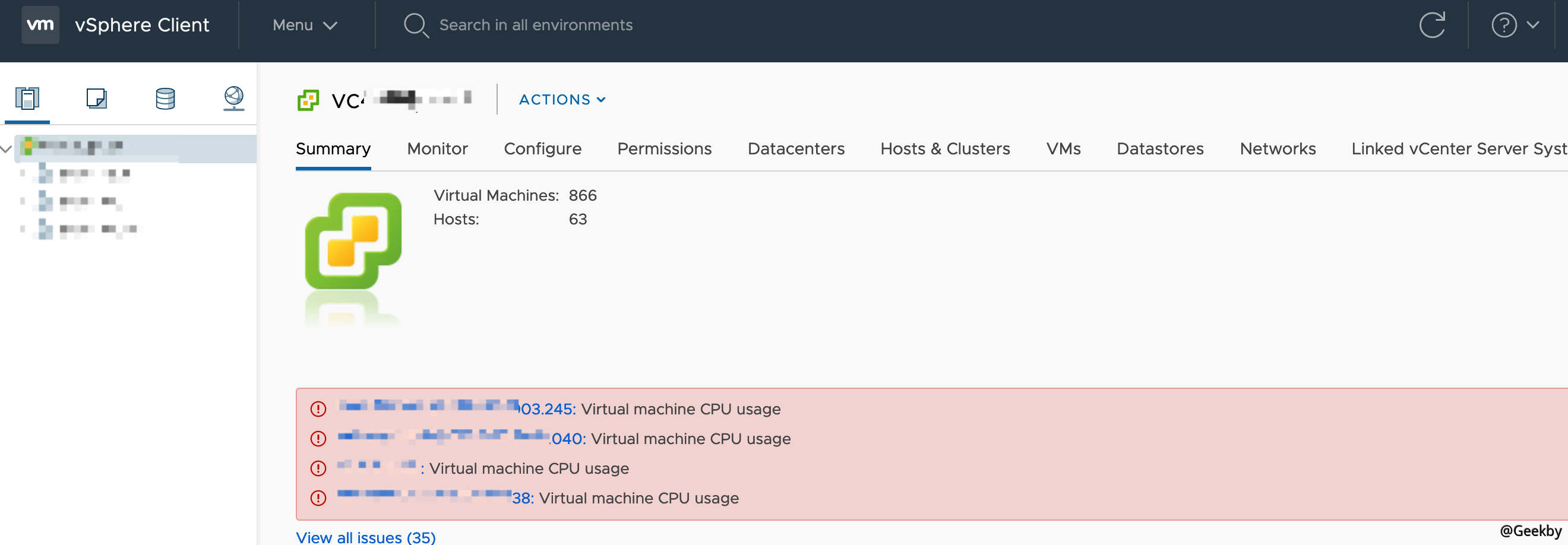Click the Search in all environments field
The image size is (1568, 545).
coord(536,25)
